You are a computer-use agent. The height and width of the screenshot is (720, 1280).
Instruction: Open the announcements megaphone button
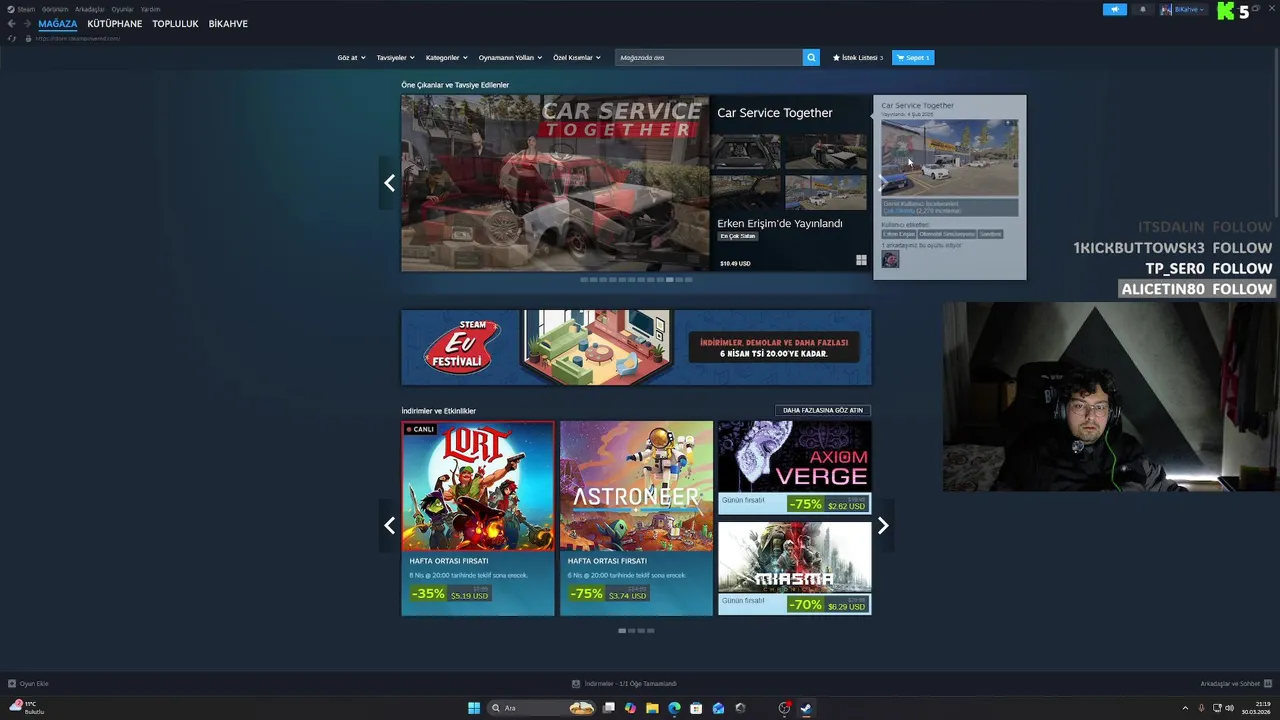pos(1115,9)
